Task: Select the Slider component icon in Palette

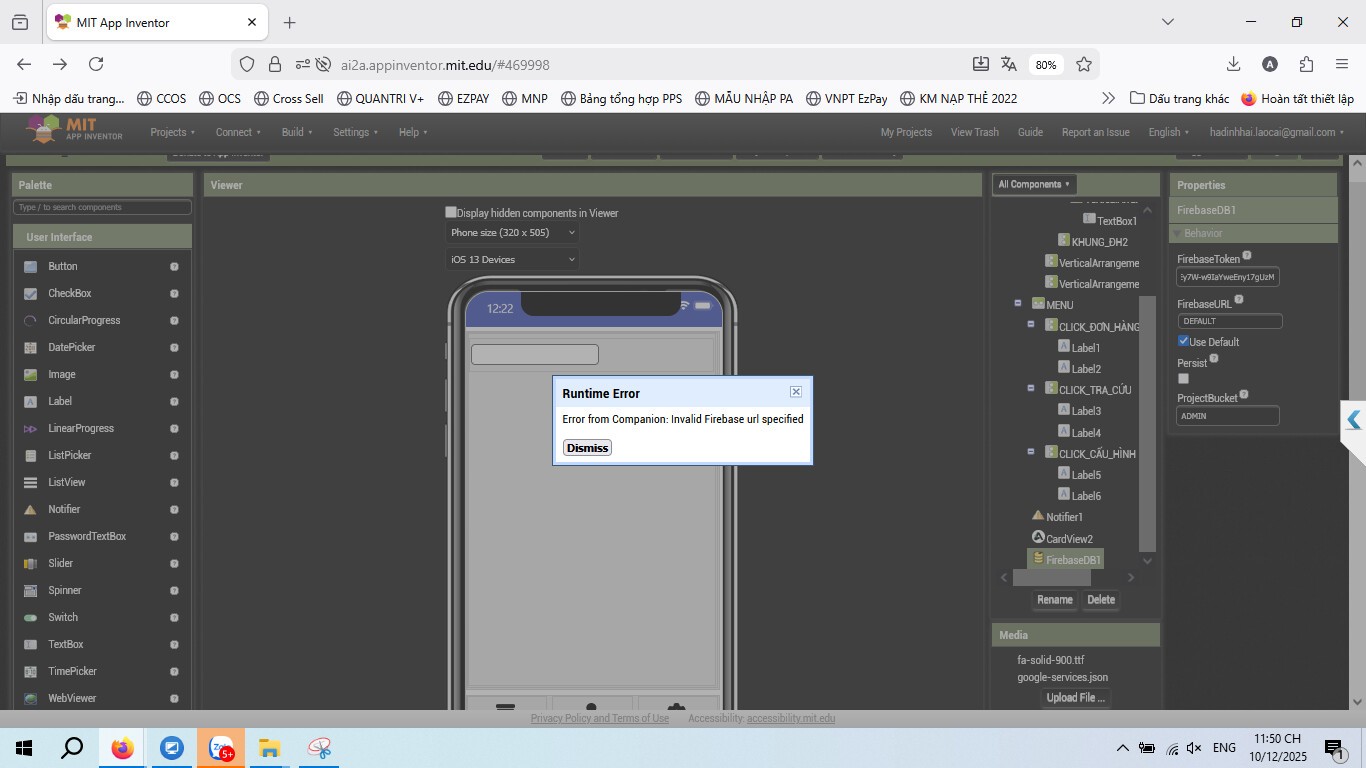Action: 30,564
